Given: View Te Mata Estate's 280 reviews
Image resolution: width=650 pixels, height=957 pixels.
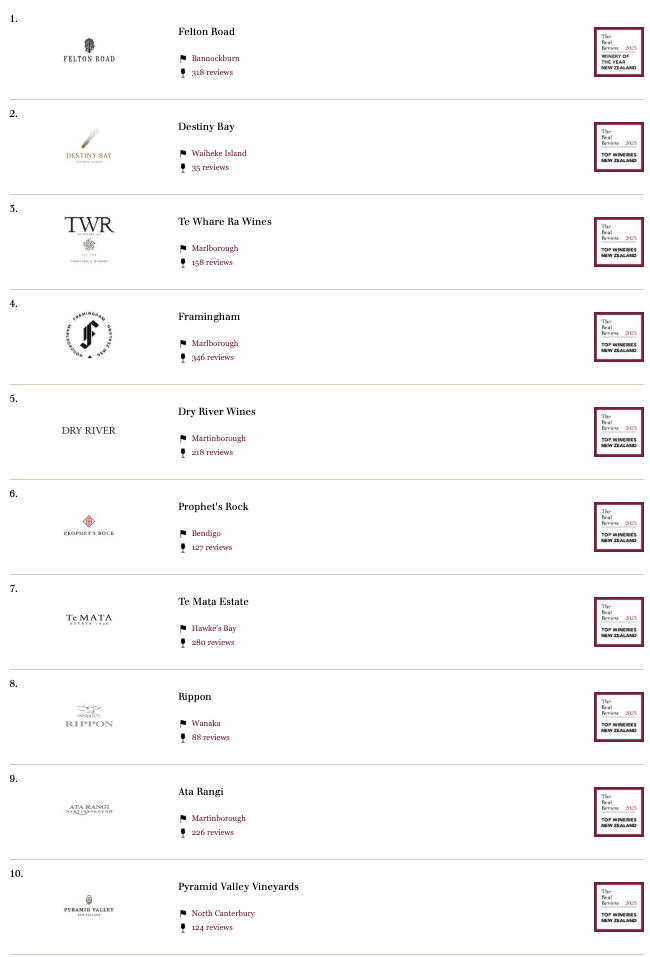Looking at the screenshot, I should click(x=213, y=642).
